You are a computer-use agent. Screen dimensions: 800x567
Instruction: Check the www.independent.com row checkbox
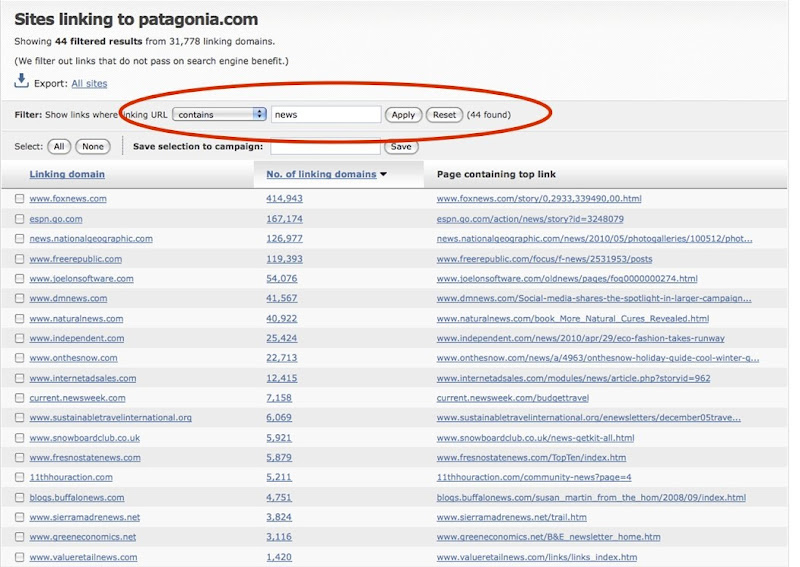click(19, 338)
